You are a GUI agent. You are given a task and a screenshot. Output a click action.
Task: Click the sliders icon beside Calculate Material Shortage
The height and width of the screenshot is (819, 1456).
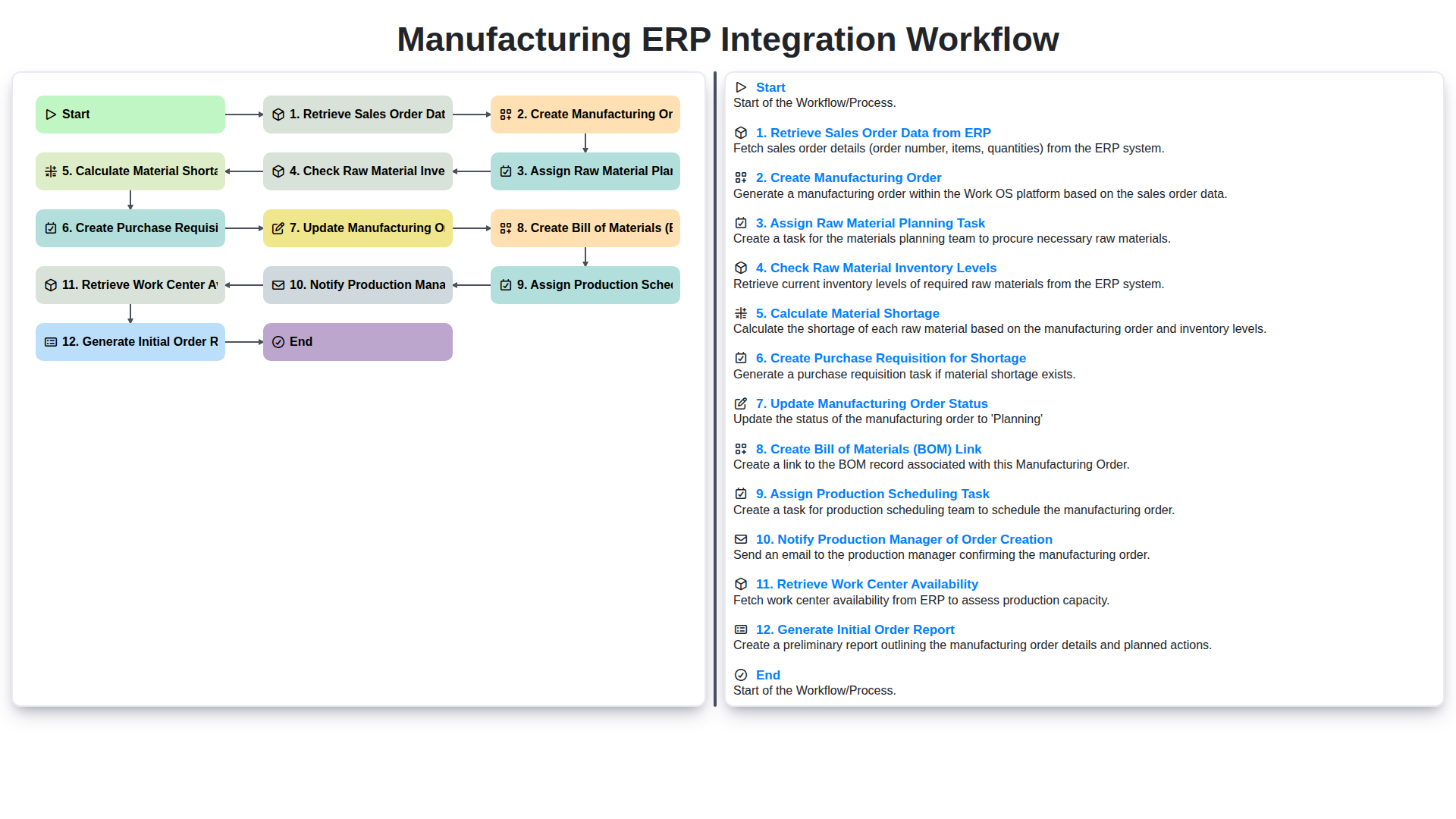(50, 171)
